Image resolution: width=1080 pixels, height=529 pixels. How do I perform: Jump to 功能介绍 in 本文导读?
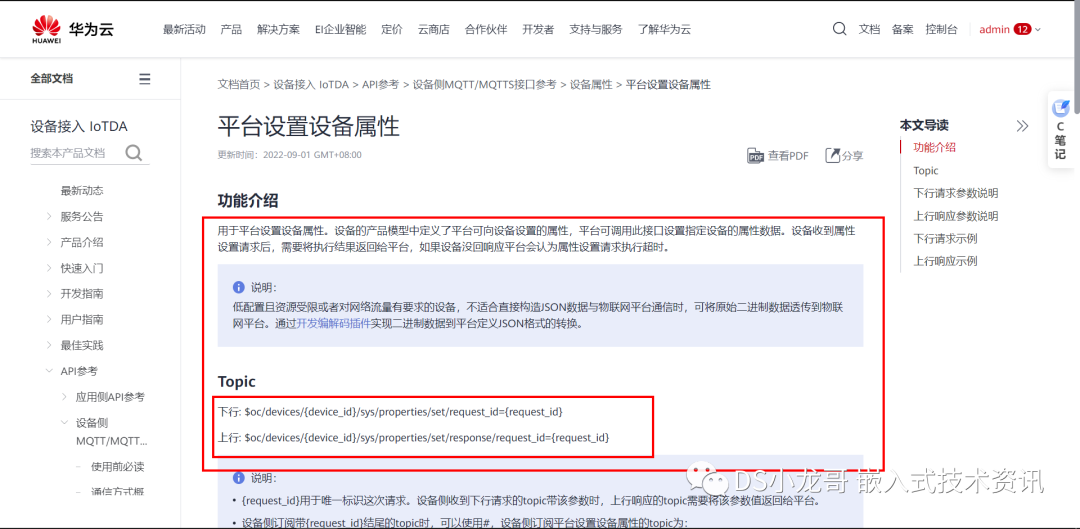click(934, 147)
